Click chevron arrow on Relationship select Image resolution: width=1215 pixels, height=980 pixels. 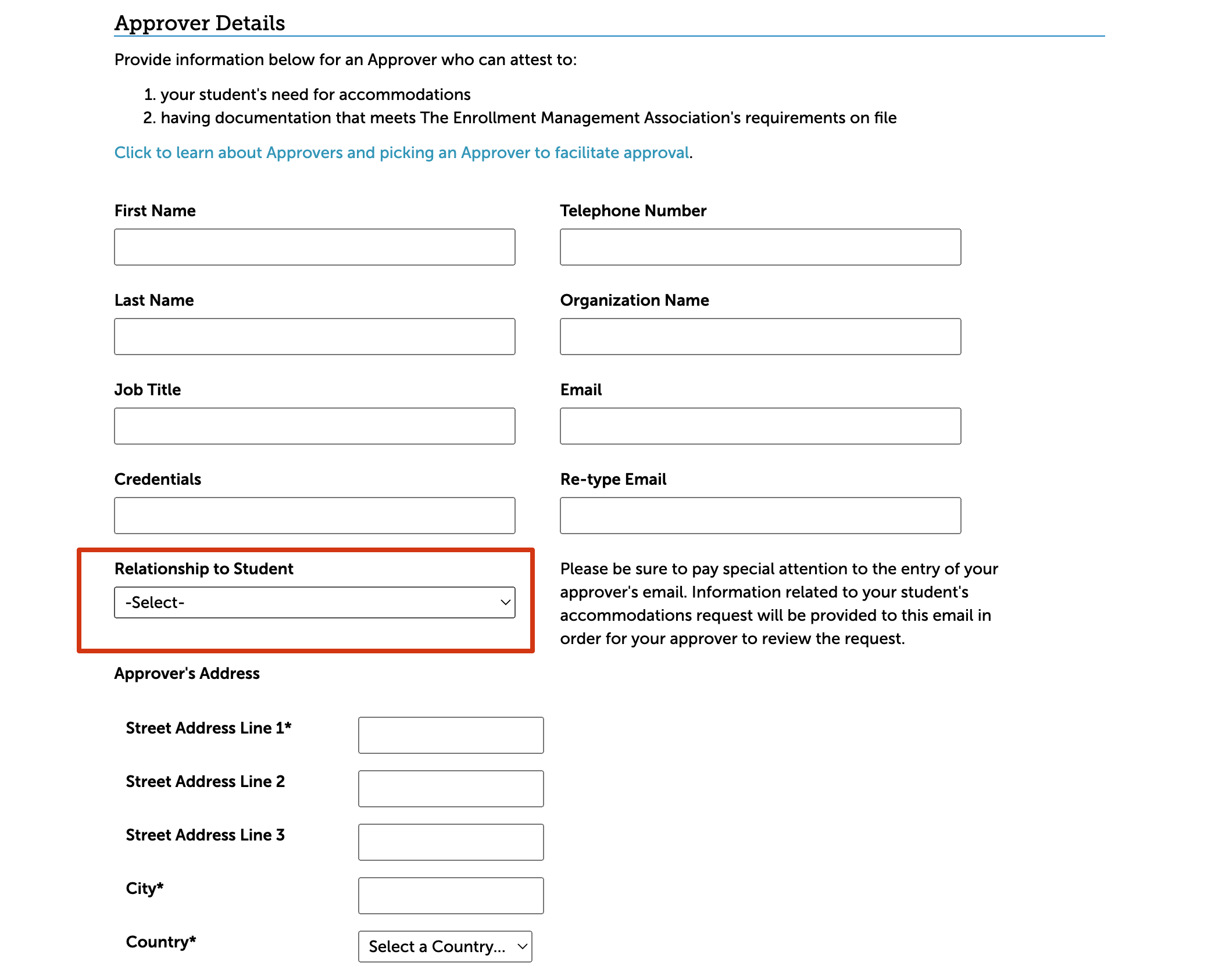(x=505, y=603)
